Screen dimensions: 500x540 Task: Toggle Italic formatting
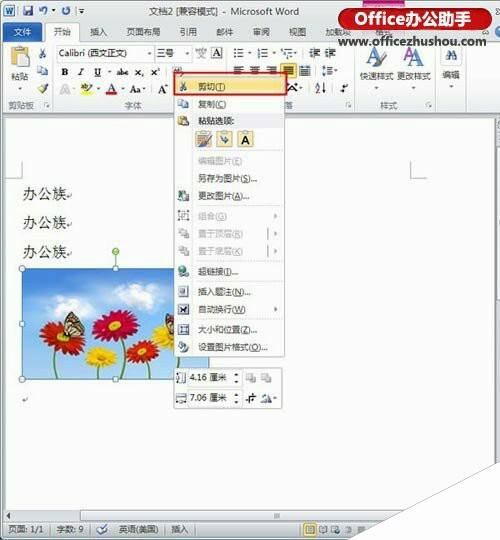pos(81,72)
